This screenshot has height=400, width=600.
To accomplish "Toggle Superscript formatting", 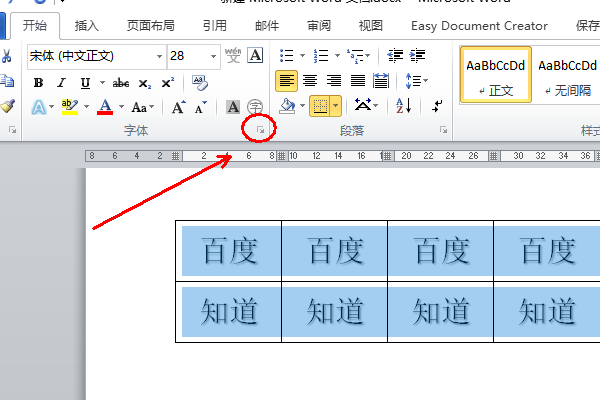I will pyautogui.click(x=168, y=83).
